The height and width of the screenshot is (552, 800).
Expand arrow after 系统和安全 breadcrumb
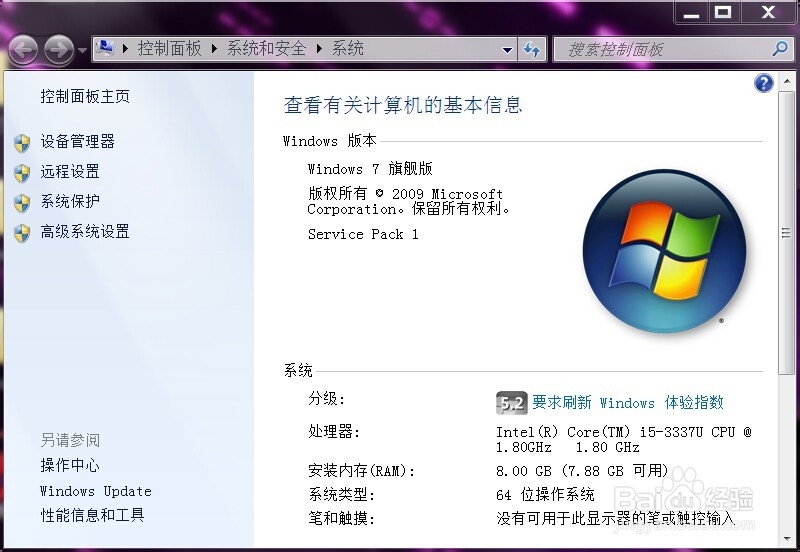click(x=319, y=49)
